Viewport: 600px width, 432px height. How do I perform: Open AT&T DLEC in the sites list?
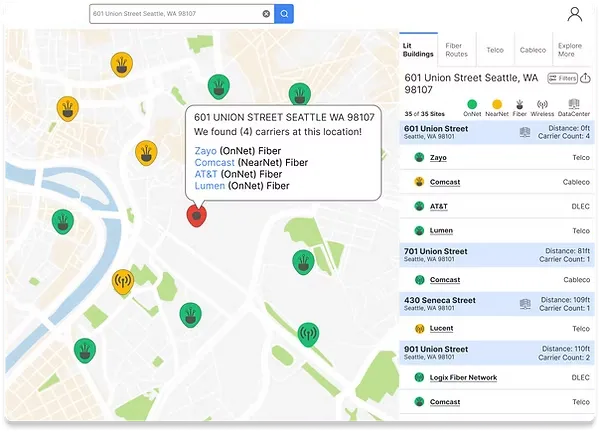click(x=439, y=207)
